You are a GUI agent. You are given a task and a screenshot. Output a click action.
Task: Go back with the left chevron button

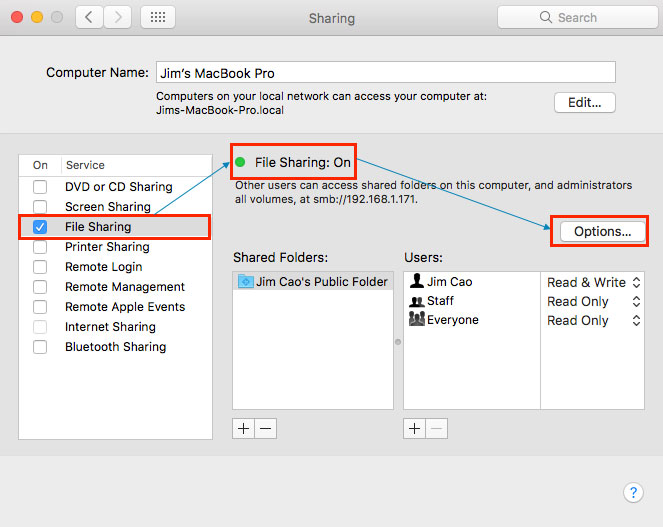[89, 17]
